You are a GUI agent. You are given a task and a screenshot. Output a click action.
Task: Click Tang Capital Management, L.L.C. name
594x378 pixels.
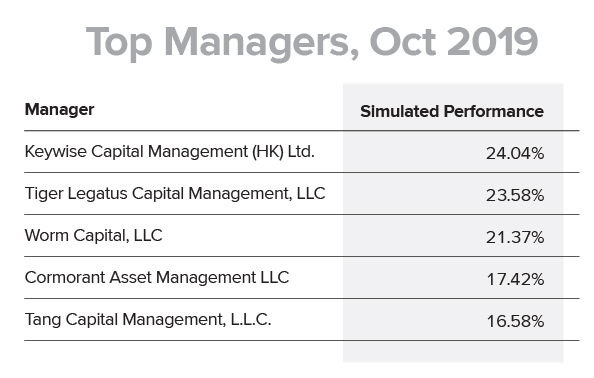click(x=148, y=320)
